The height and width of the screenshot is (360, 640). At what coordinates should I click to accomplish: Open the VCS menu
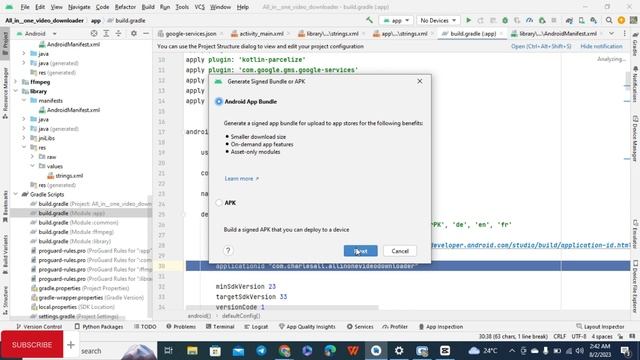(x=199, y=7)
